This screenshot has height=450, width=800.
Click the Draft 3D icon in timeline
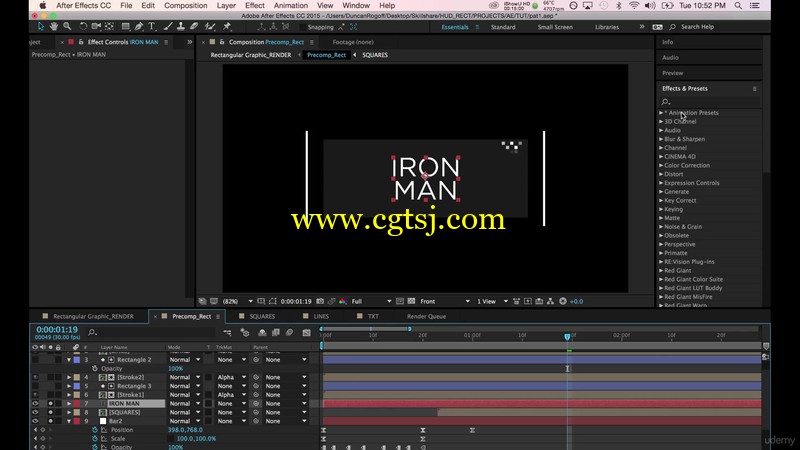pyautogui.click(x=245, y=333)
